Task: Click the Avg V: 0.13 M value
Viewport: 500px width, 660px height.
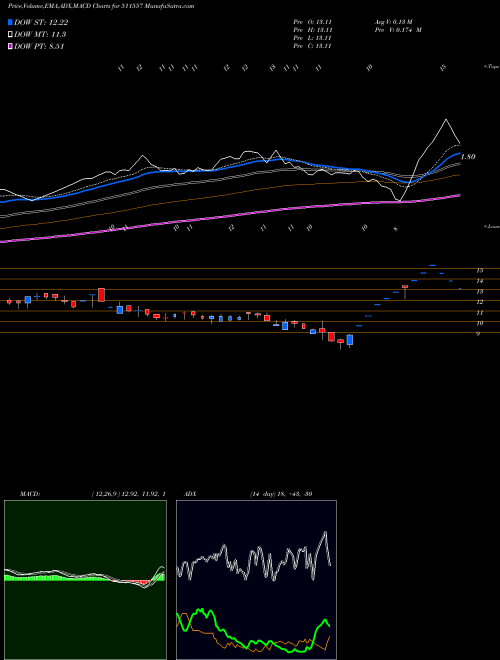Action: click(395, 22)
